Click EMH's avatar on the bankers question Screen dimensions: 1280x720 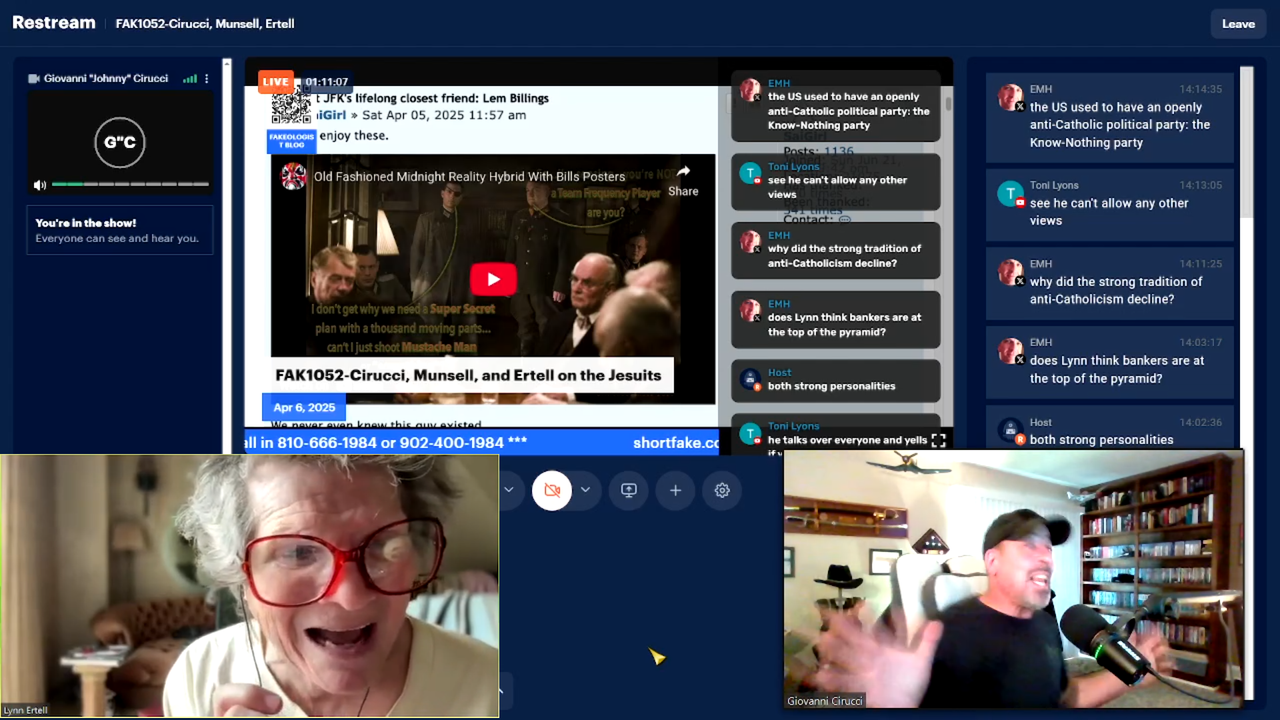click(1011, 351)
